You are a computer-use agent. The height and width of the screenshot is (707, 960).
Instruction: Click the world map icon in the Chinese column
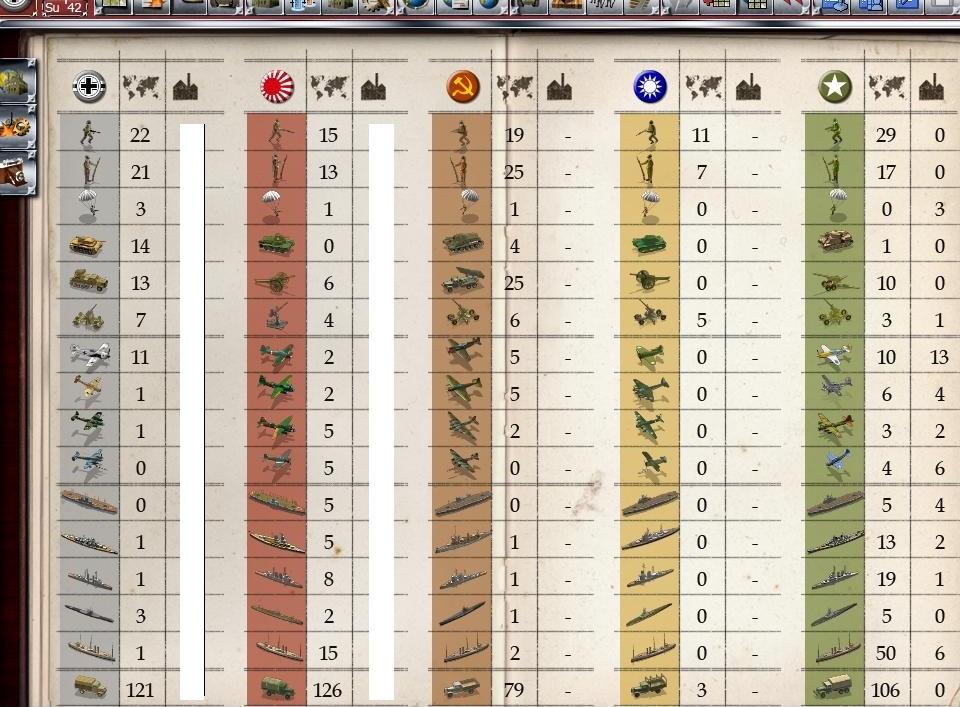[x=703, y=88]
